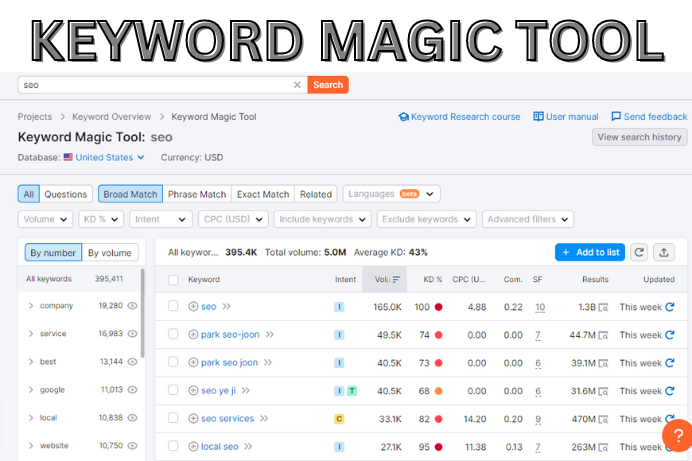
Task: Switch to the Questions tab
Action: point(67,194)
